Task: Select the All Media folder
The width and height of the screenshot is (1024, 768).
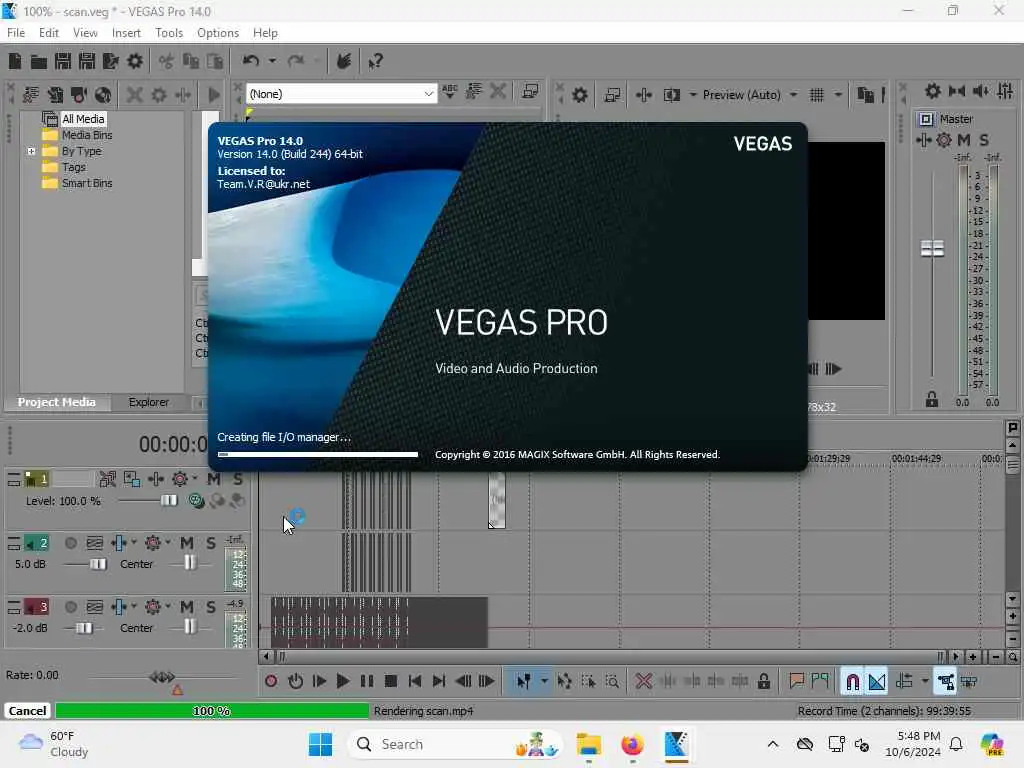Action: click(x=83, y=119)
